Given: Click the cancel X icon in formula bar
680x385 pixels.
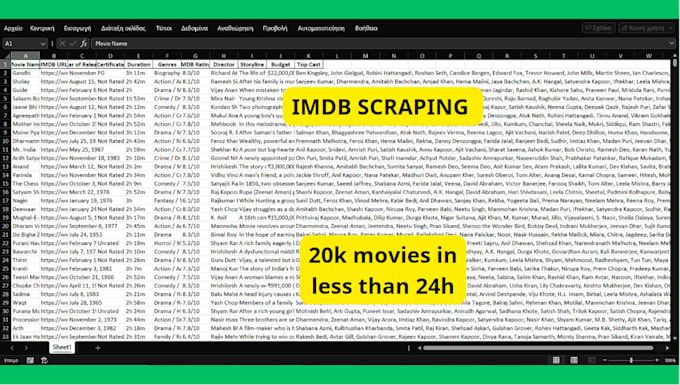Looking at the screenshot, I should 62,43.
